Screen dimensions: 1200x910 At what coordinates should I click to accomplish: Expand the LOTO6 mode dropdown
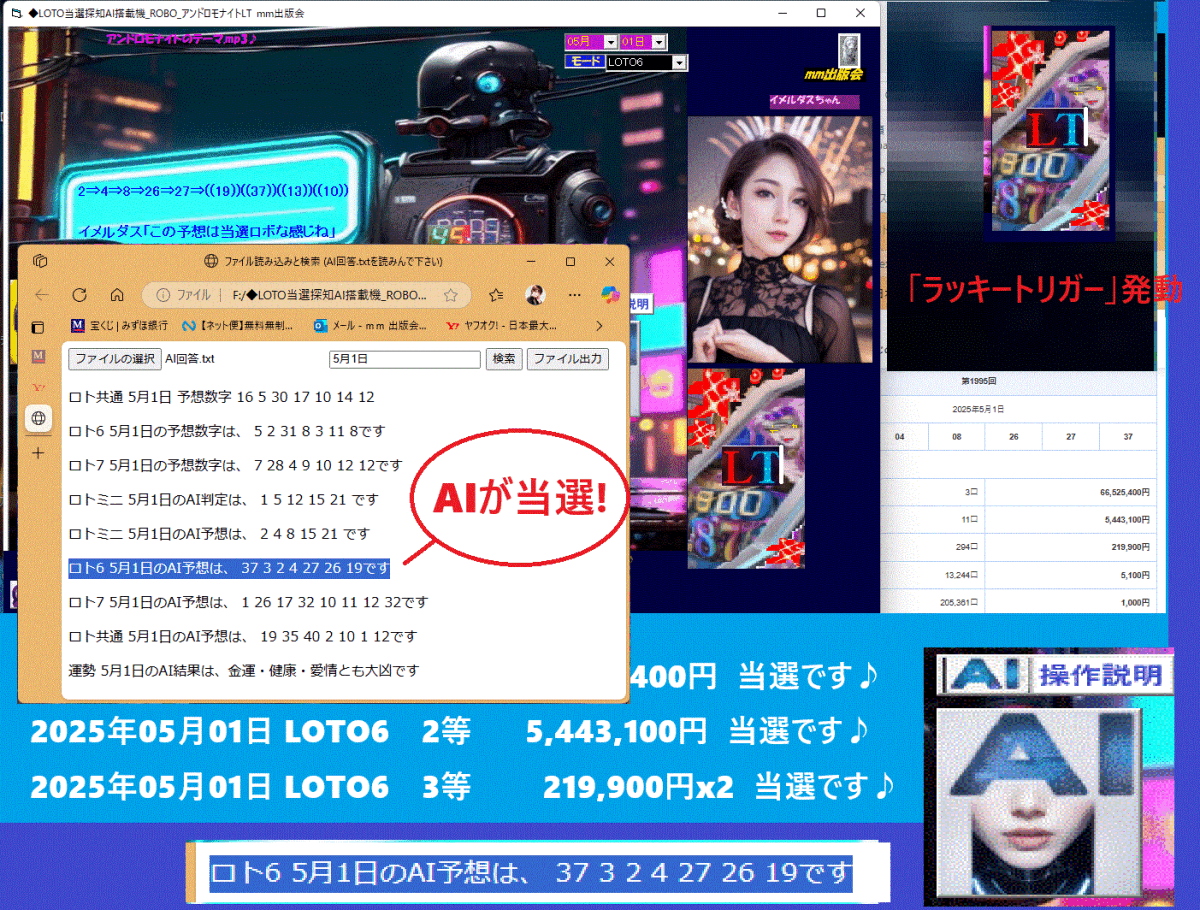tap(679, 63)
